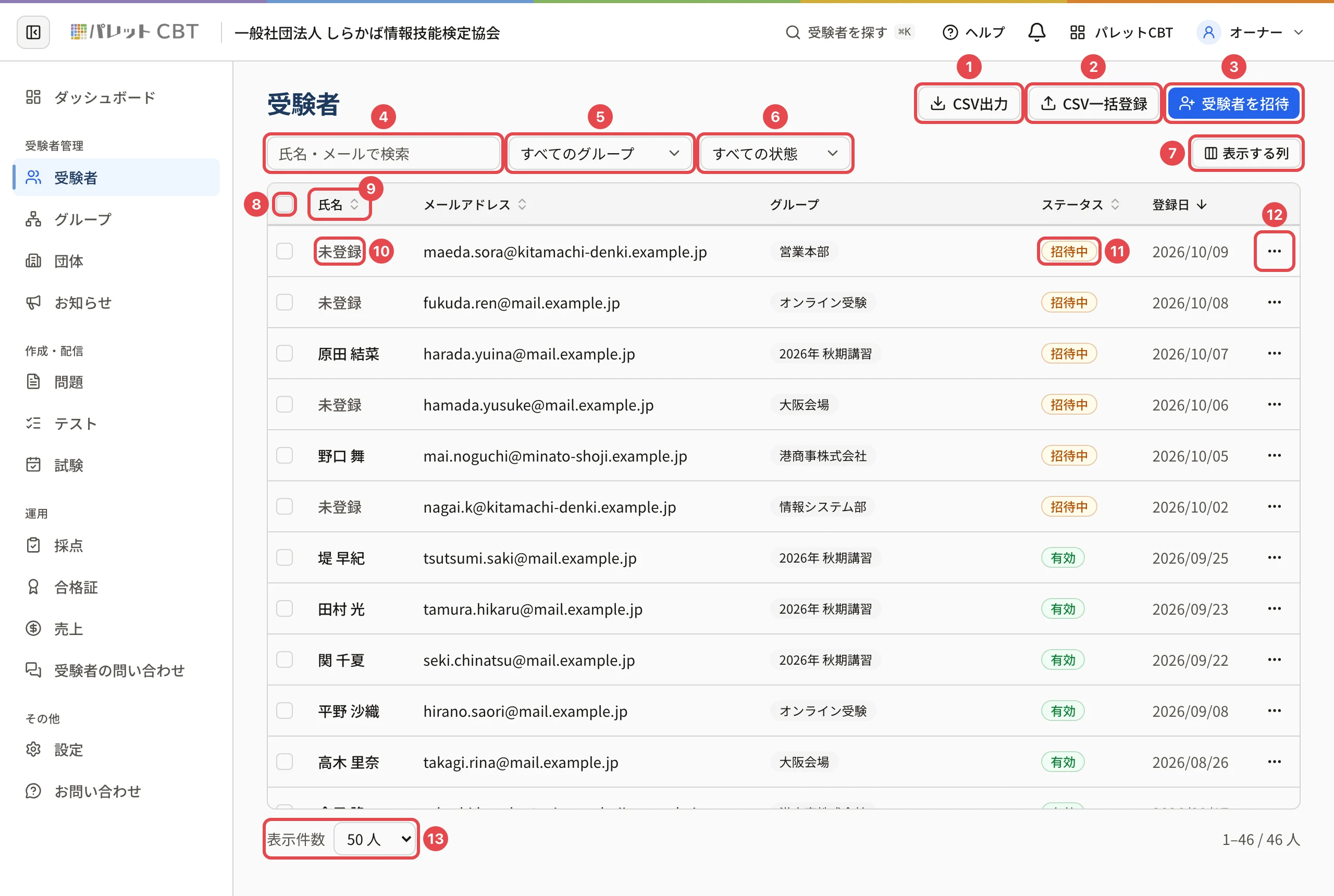The image size is (1334, 896).
Task: Expand the オーナー account chevron
Action: (x=1298, y=33)
